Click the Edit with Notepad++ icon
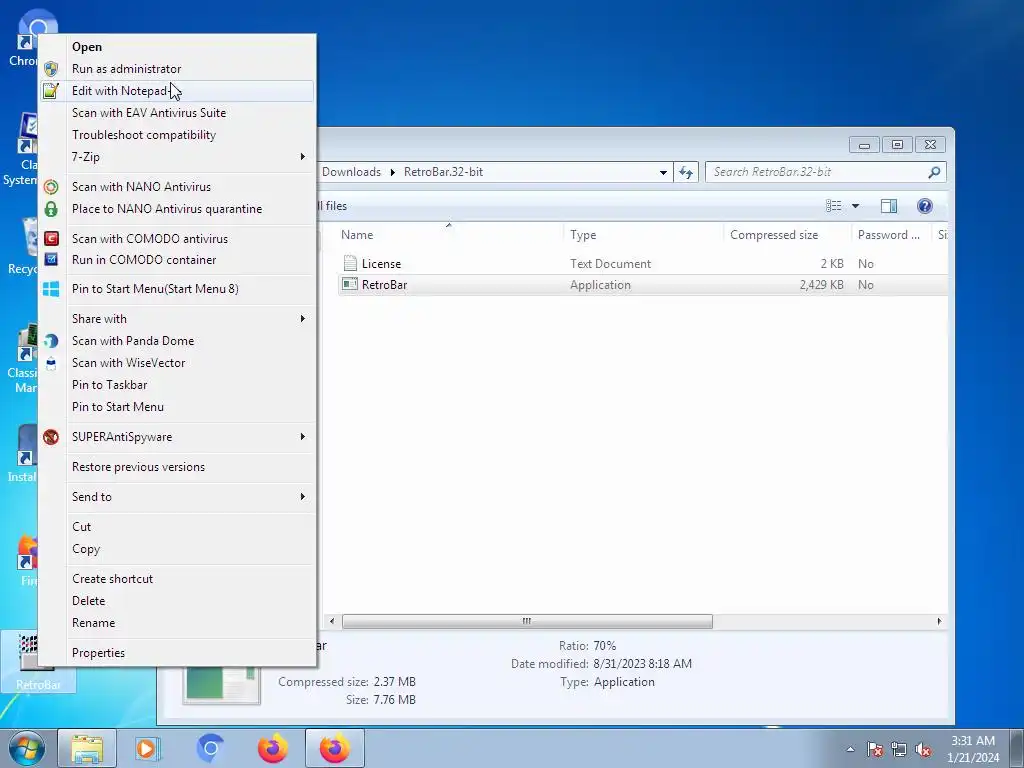 pos(51,91)
